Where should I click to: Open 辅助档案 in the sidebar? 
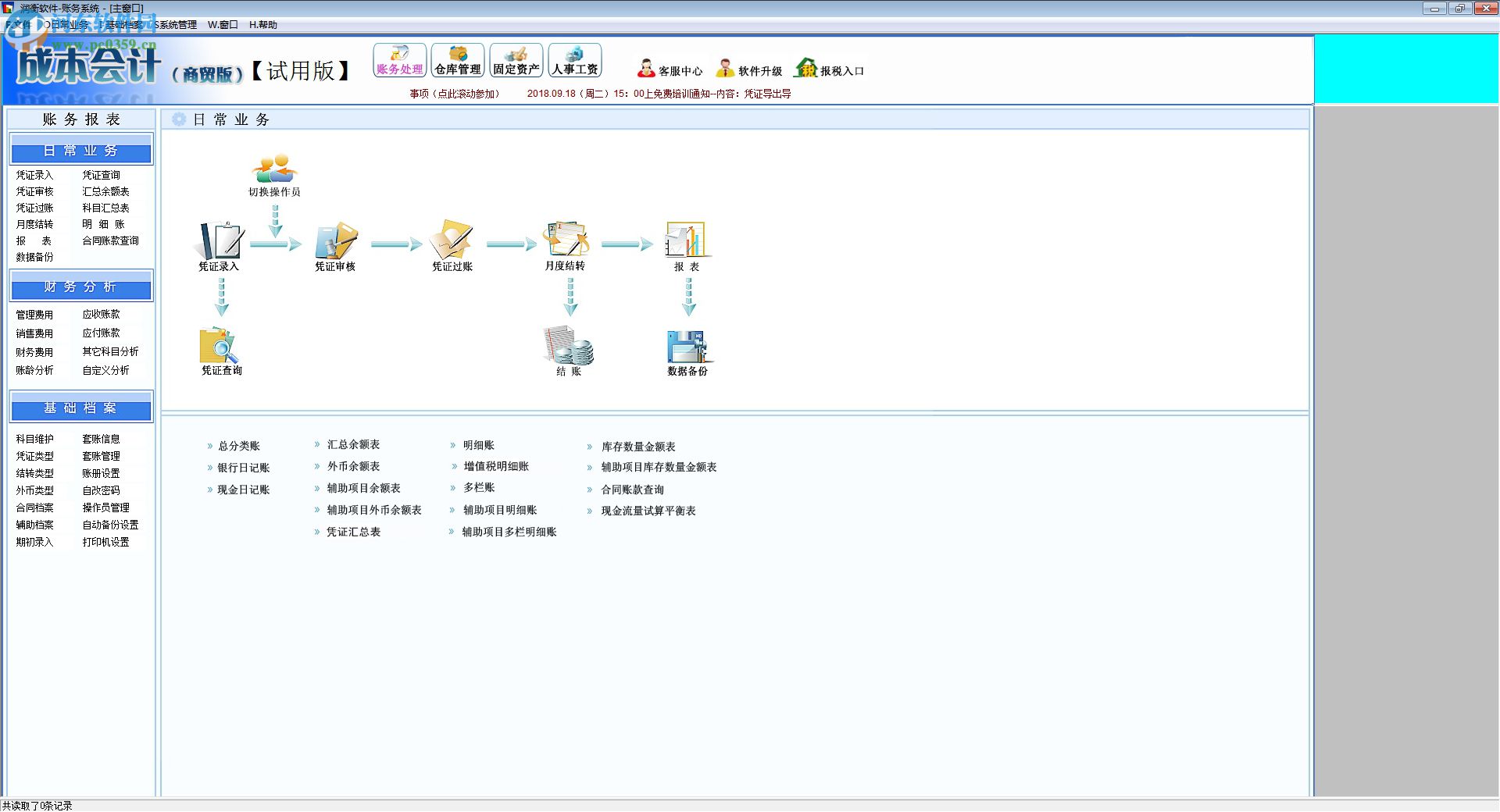point(35,525)
